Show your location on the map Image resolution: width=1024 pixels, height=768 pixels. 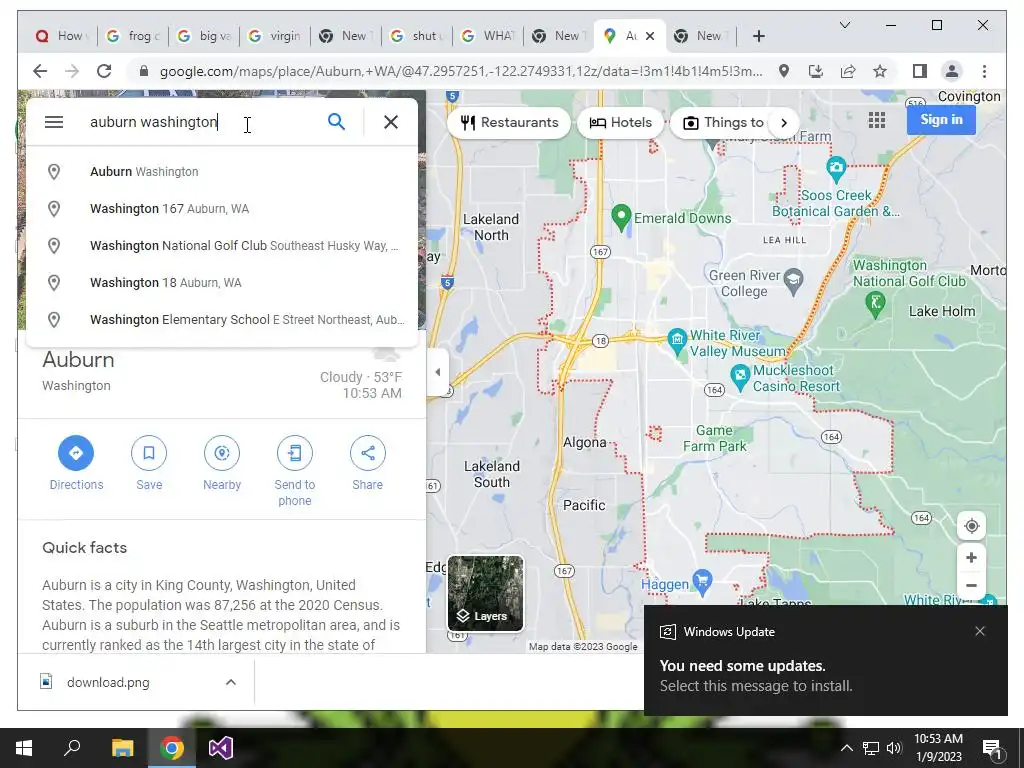click(971, 526)
